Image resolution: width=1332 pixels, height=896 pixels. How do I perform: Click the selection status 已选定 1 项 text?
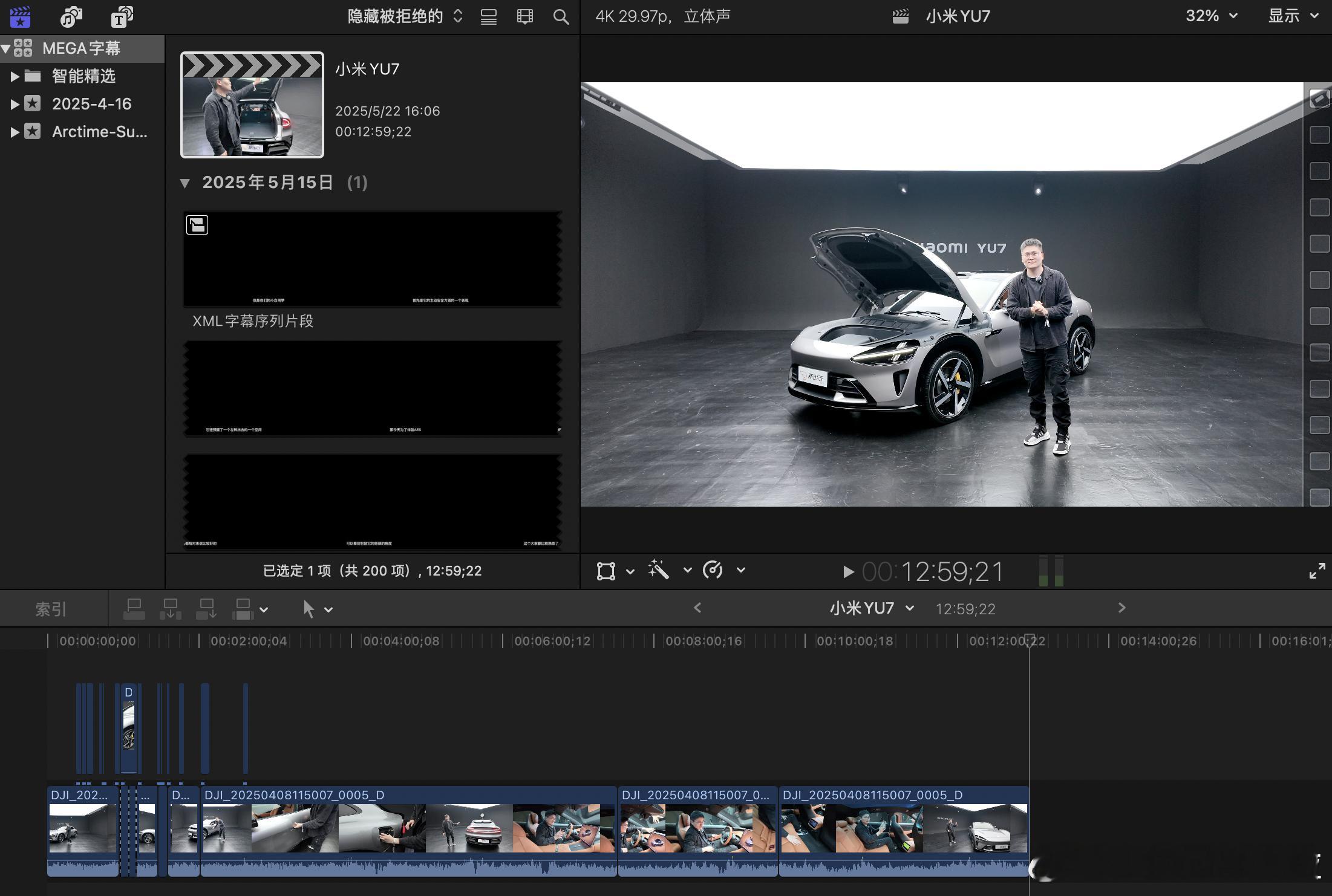[372, 571]
